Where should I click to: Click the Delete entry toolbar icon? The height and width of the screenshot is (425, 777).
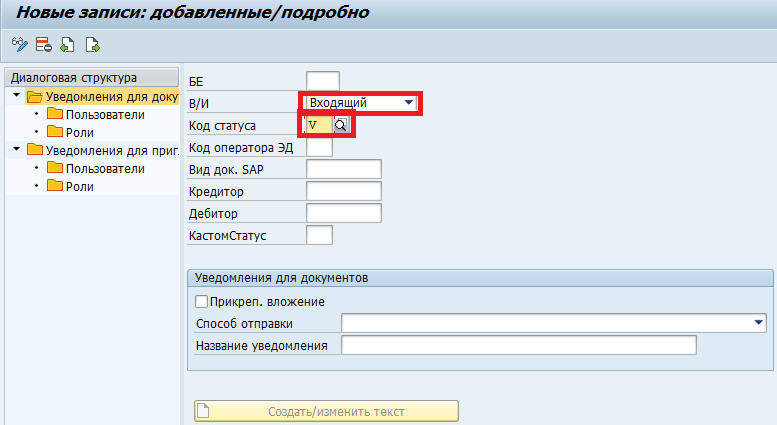coord(42,44)
